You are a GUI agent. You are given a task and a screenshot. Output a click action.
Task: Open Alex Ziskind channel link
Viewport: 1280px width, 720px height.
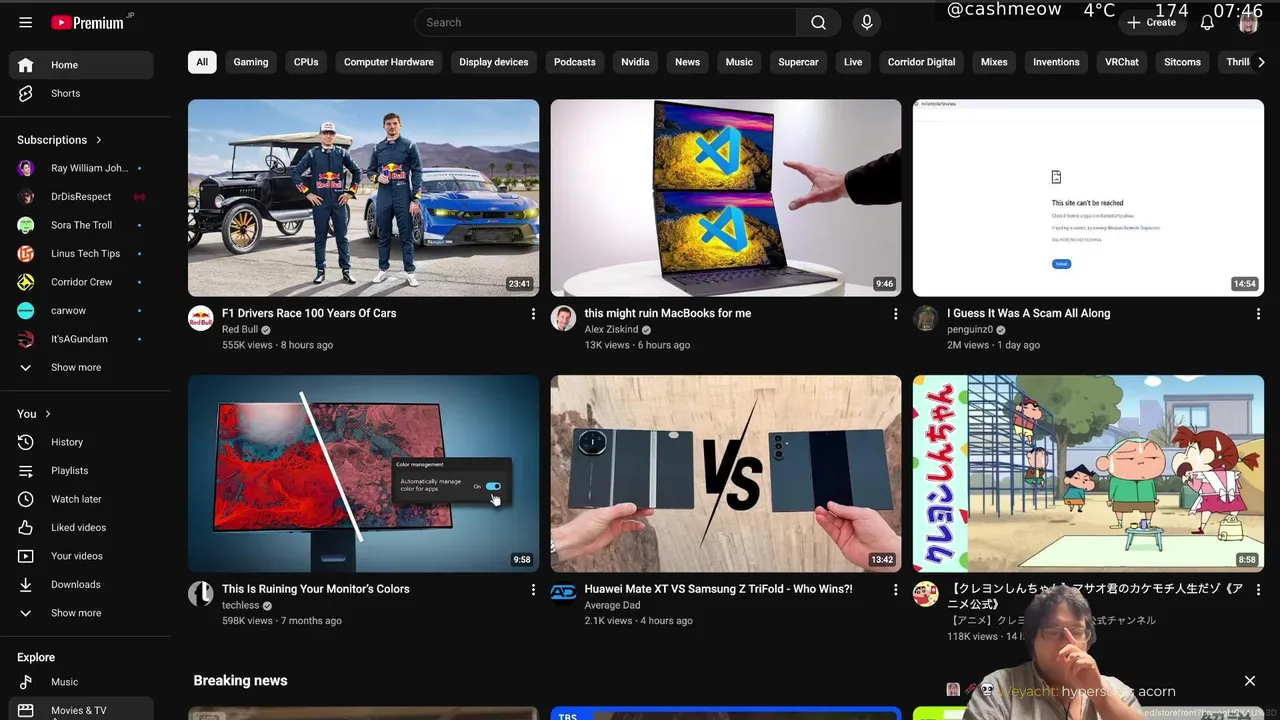click(611, 330)
